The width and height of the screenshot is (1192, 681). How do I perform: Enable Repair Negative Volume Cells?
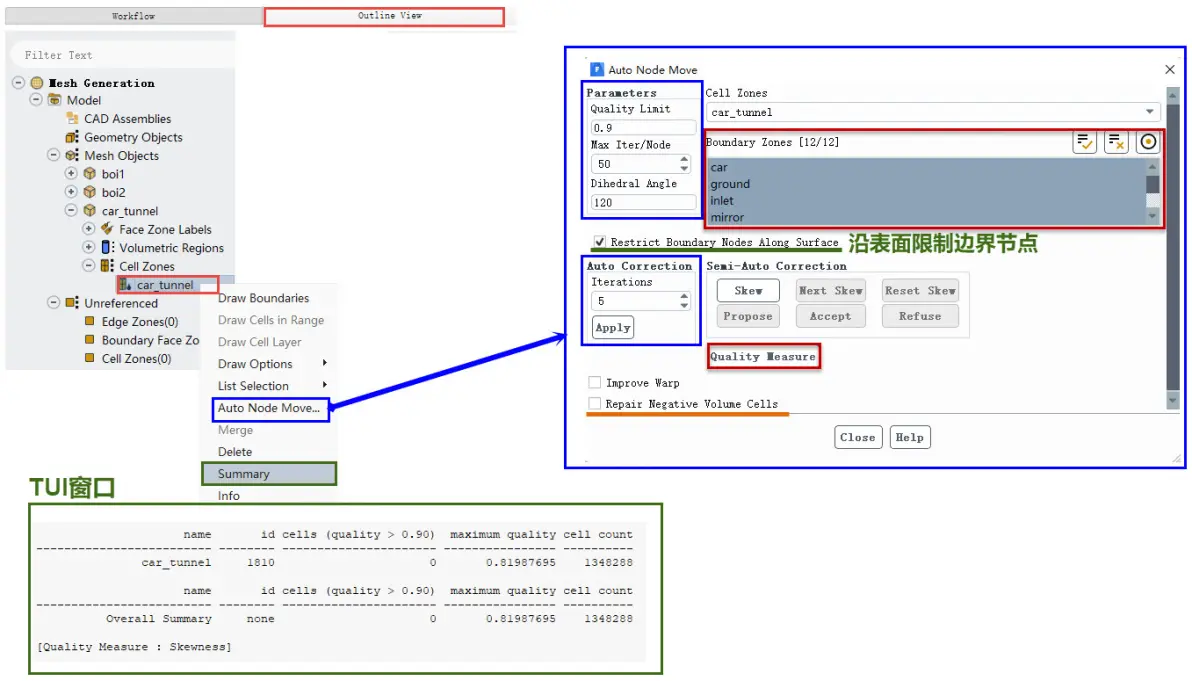[x=594, y=404]
